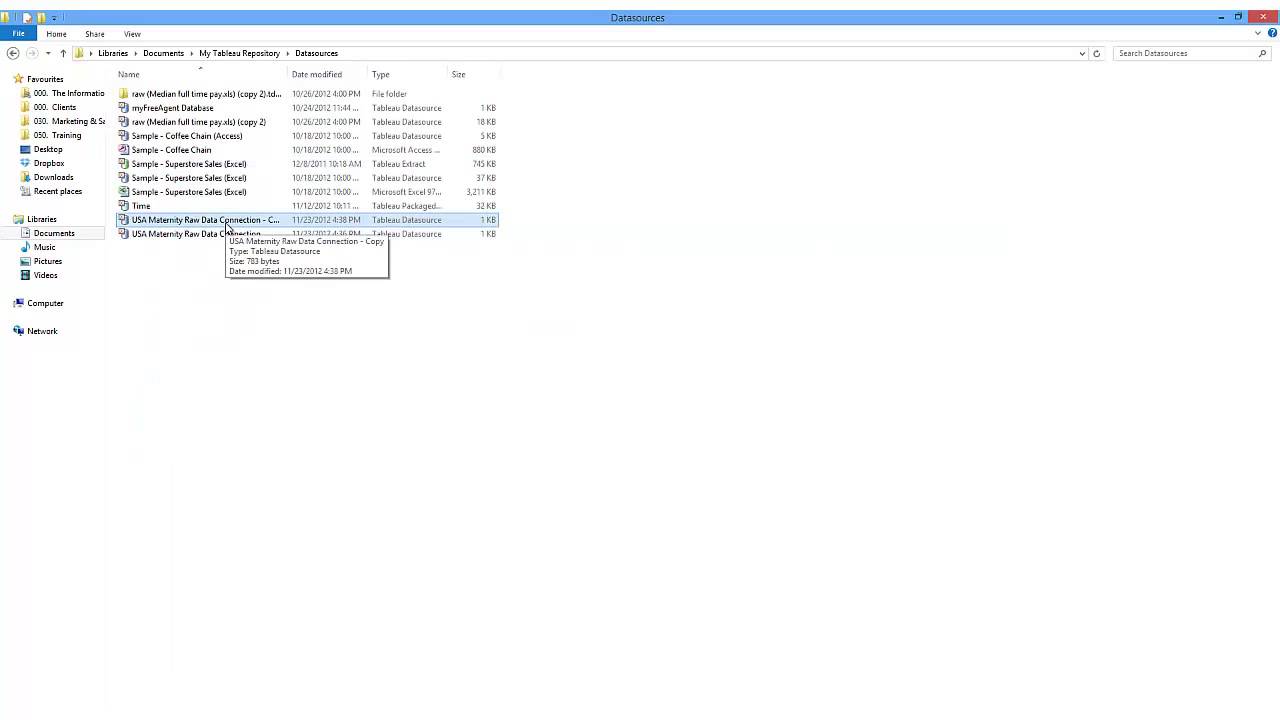Select the Network icon in sidebar
The height and width of the screenshot is (720, 1280).
(18, 331)
